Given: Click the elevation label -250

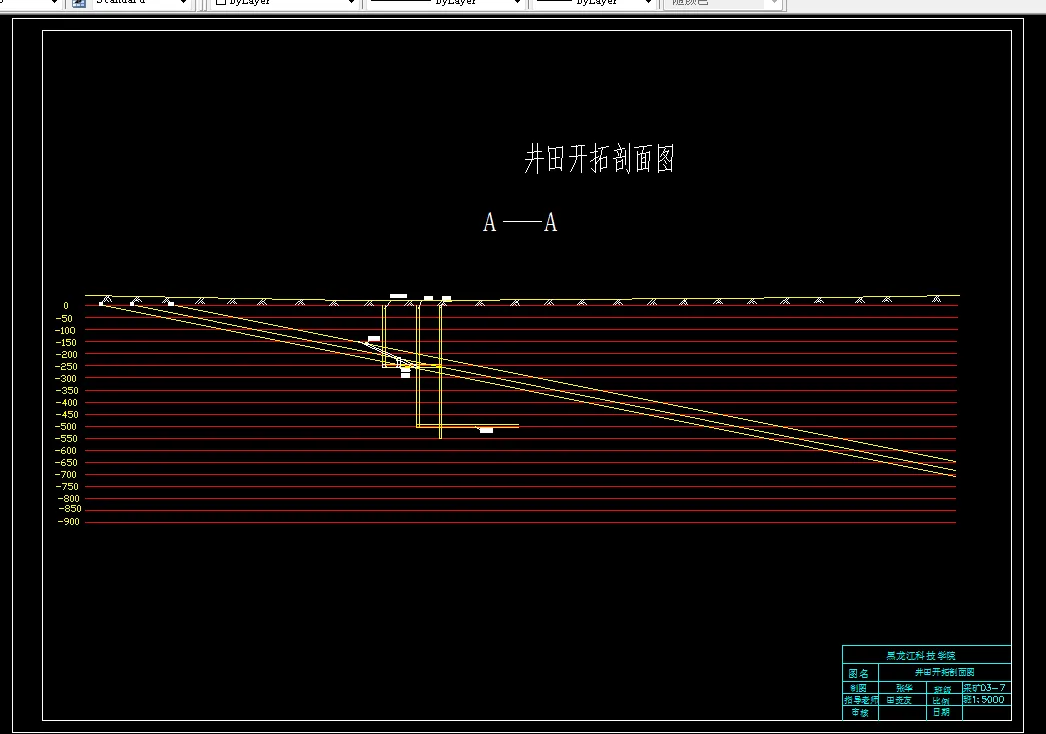Looking at the screenshot, I should click(66, 366).
